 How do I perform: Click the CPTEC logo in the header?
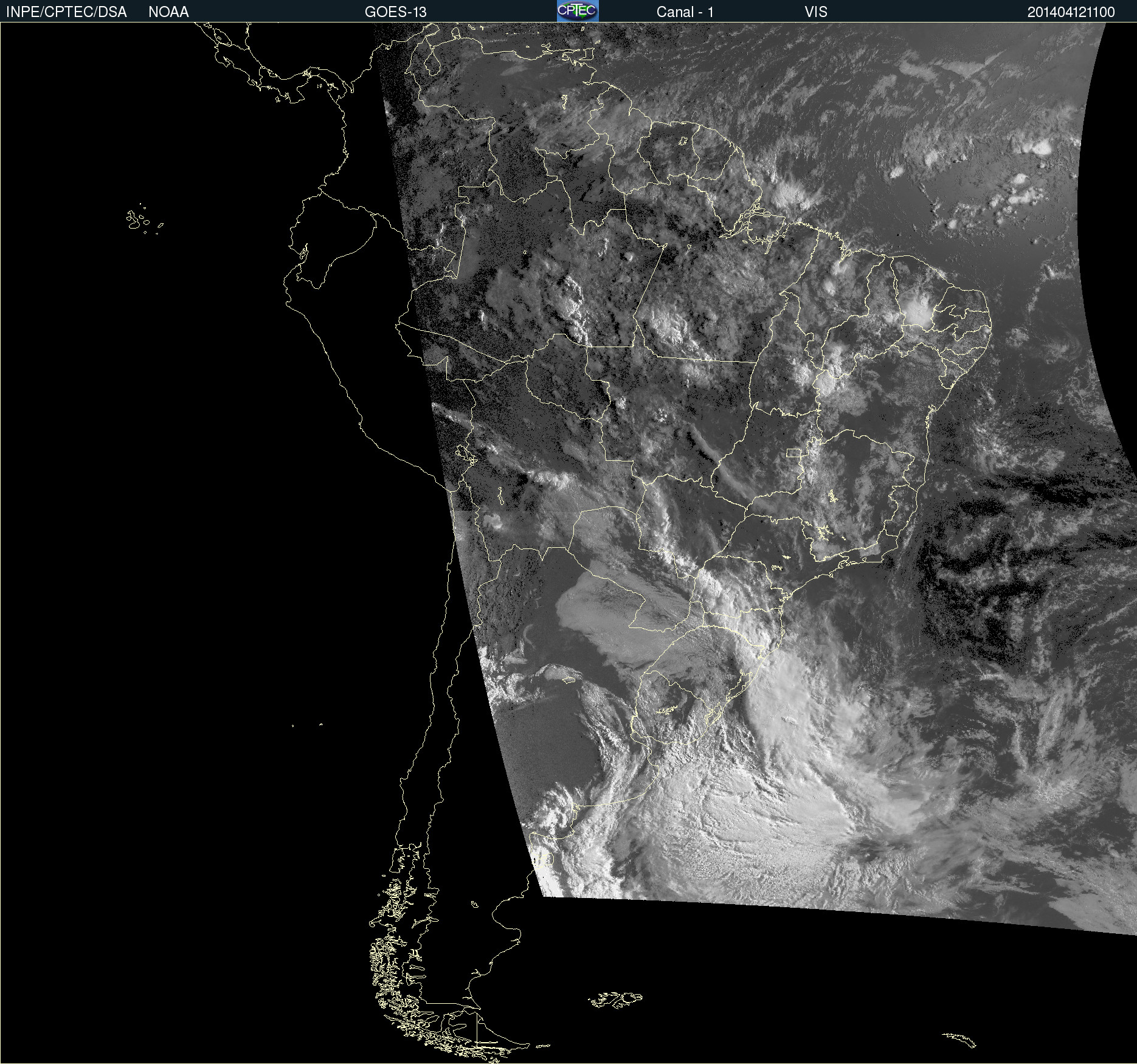[578, 11]
